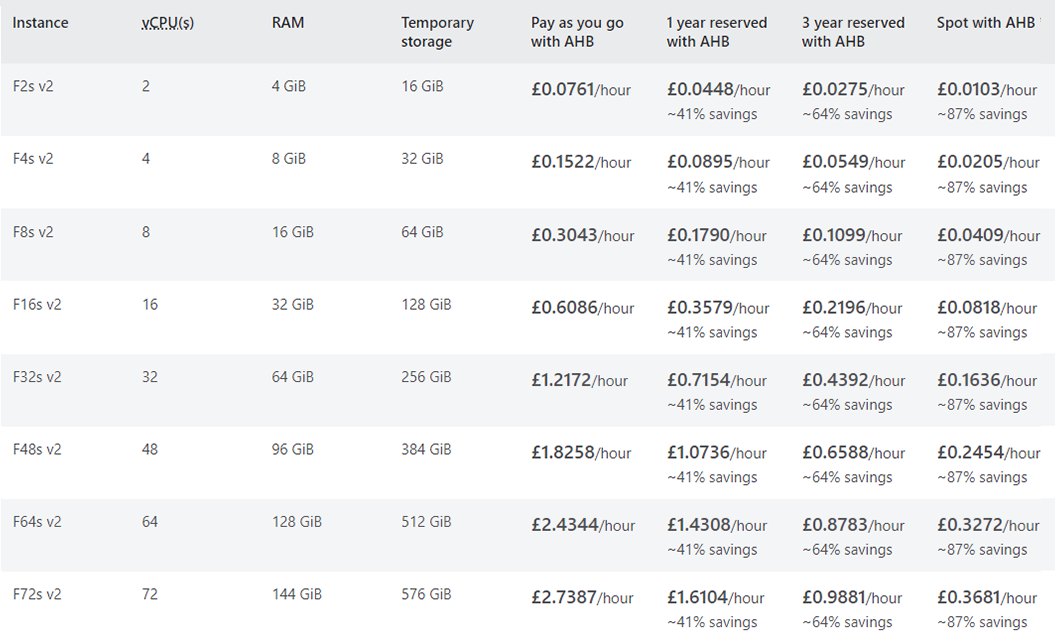Click the Instance column header
The height and width of the screenshot is (642, 1055).
coord(40,23)
